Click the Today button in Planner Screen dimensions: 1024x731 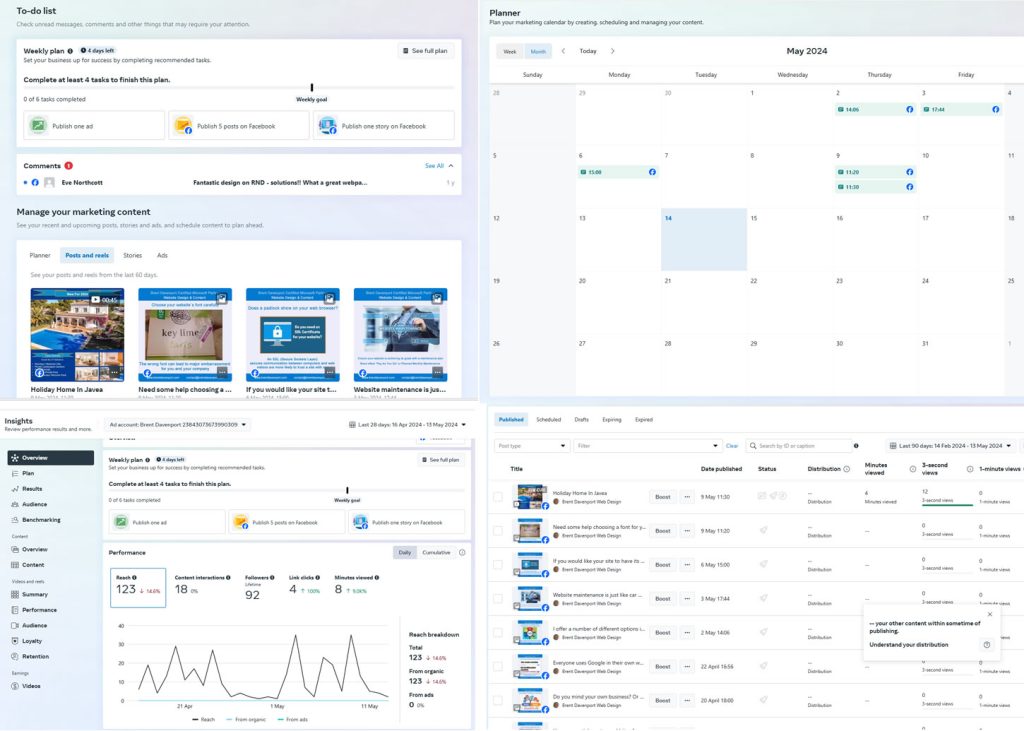[588, 51]
